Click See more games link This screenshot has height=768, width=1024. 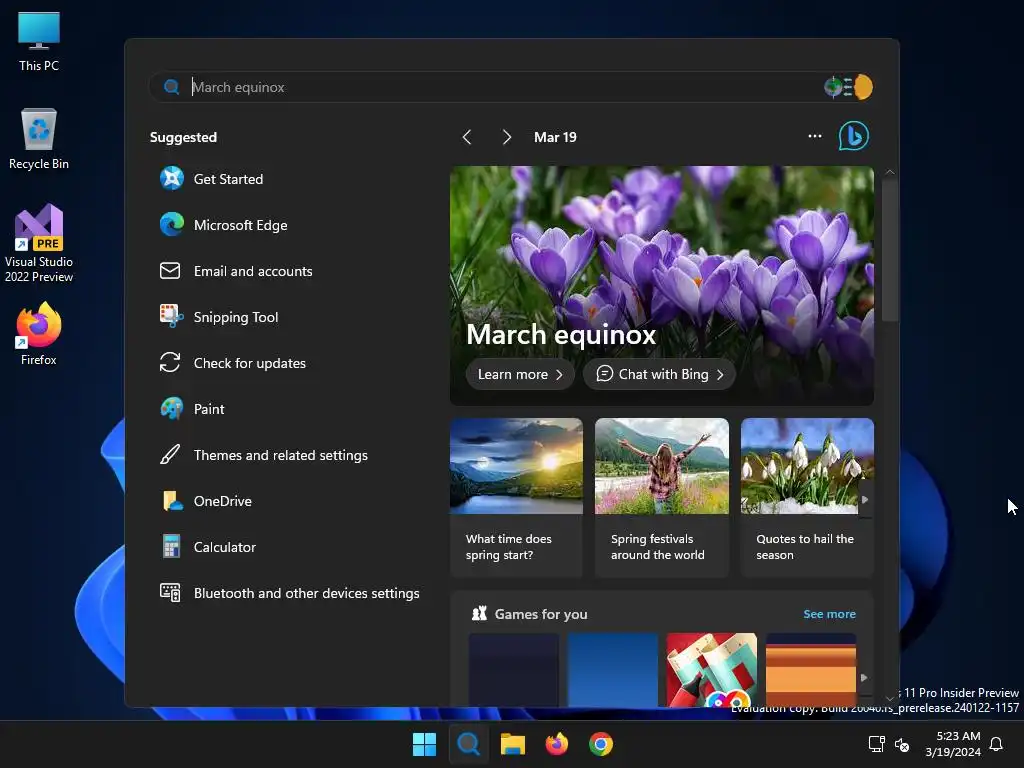[x=829, y=614]
